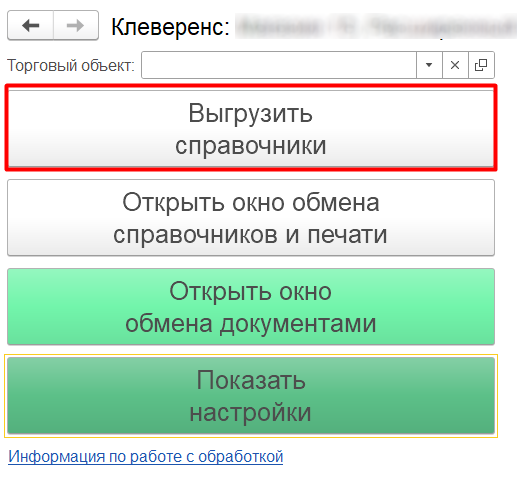Screen dimensions: 523x481
Task: Open the selected Торговый объект record icon
Action: tap(481, 65)
